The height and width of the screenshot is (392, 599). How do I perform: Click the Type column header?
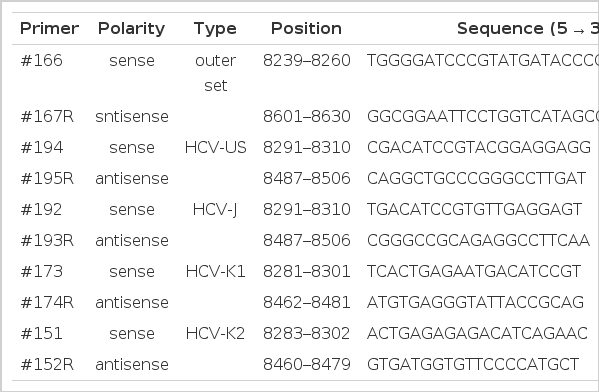pos(215,29)
